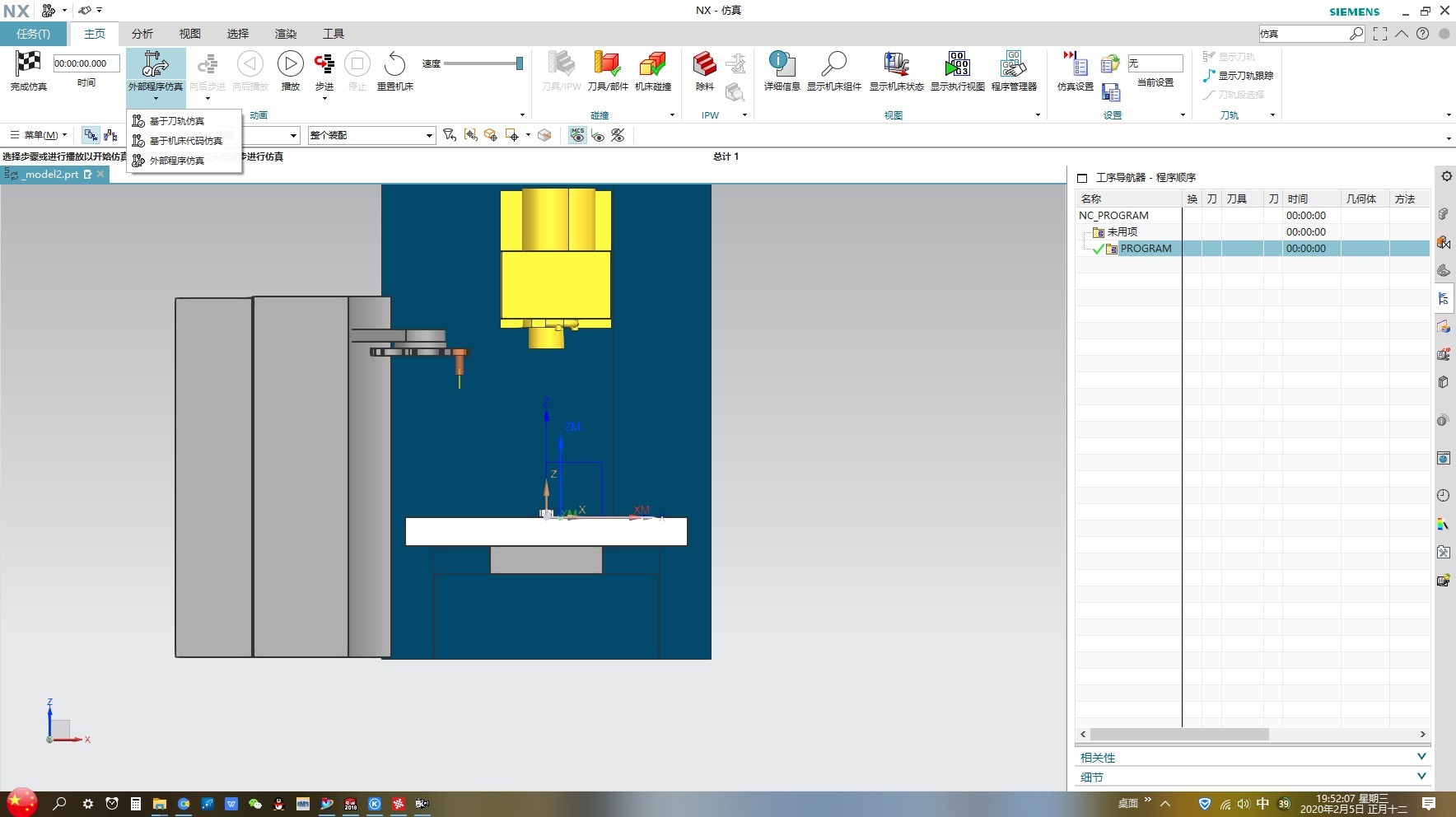Open the 菜单(M) dropdown menu
The width and height of the screenshot is (1456, 817).
pos(39,135)
